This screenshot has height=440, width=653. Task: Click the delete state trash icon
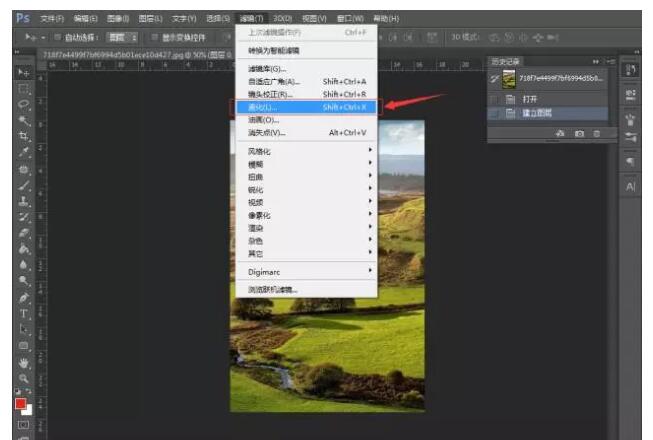coord(596,134)
